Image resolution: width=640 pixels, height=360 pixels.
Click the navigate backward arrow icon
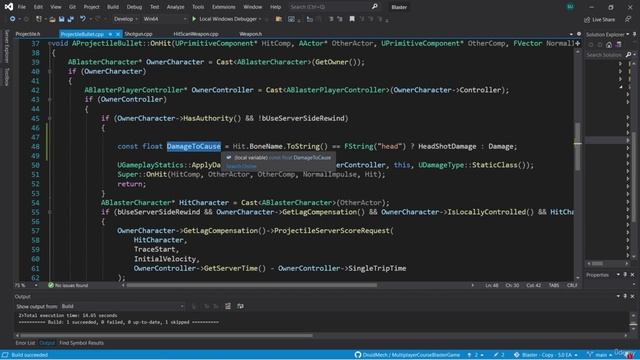[12, 19]
